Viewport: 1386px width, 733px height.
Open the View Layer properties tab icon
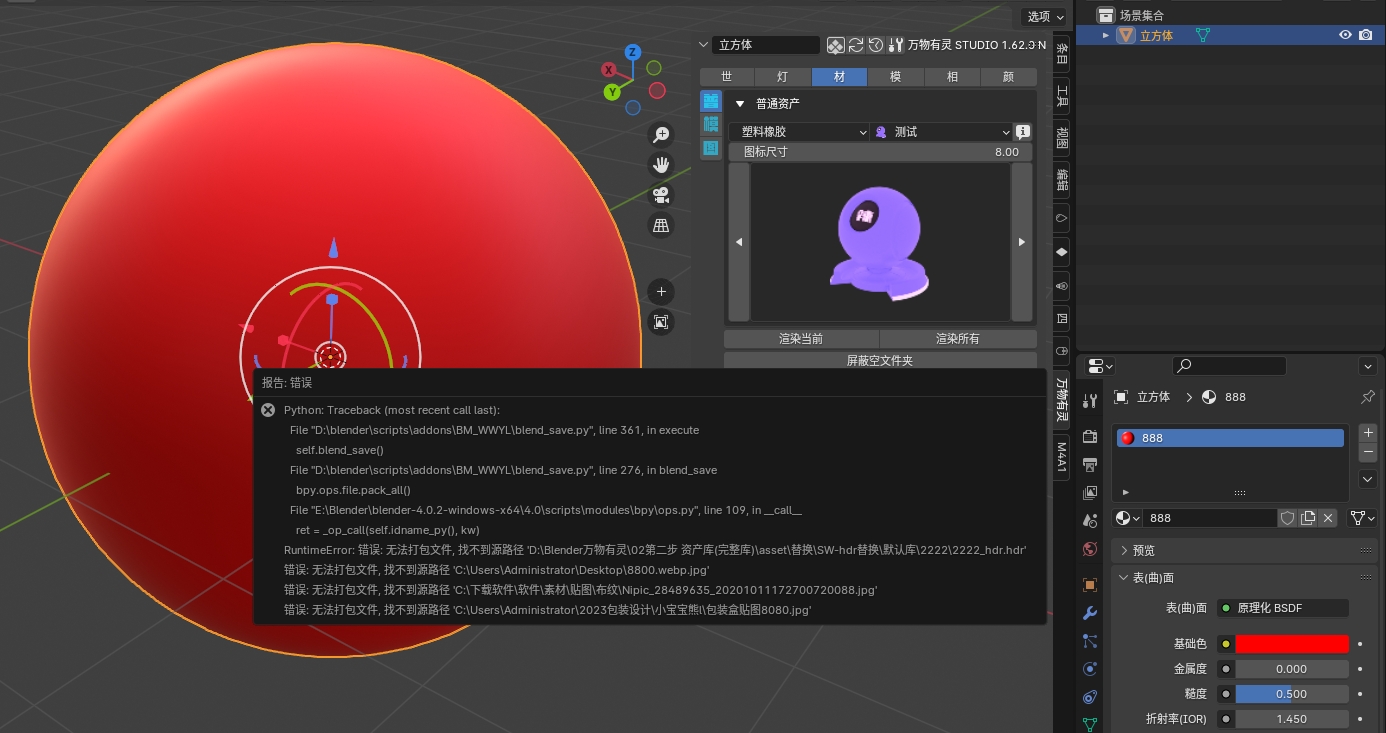tap(1090, 492)
